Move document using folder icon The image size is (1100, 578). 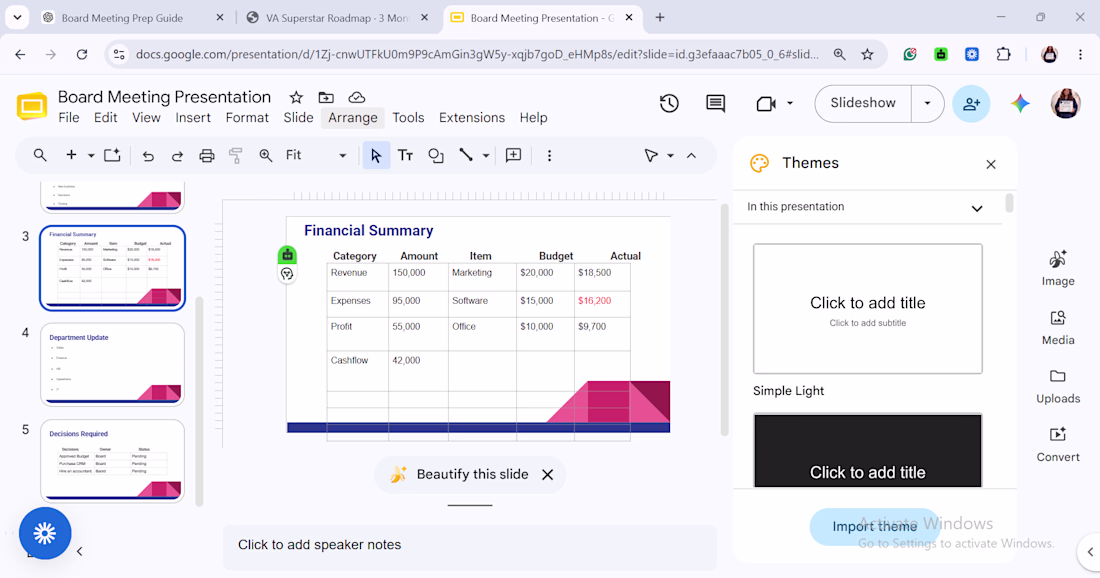pyautogui.click(x=326, y=98)
